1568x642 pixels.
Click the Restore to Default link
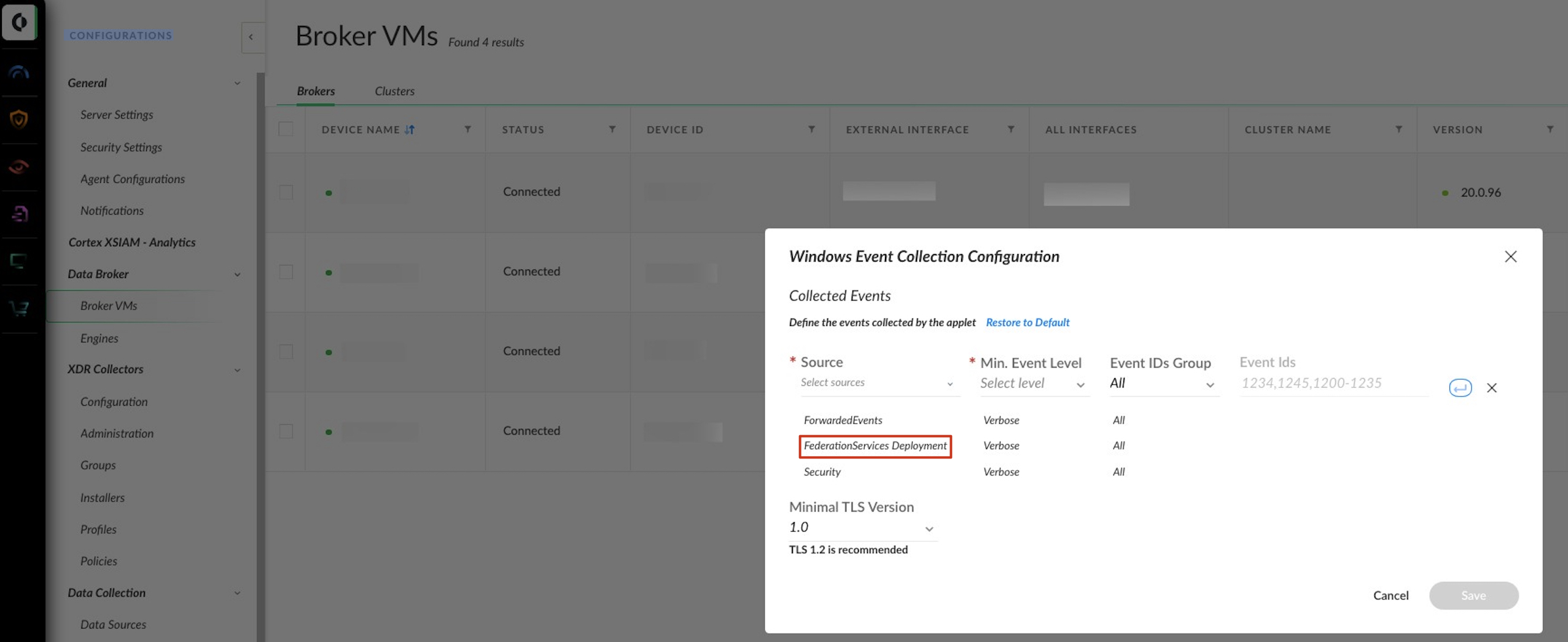(1027, 322)
